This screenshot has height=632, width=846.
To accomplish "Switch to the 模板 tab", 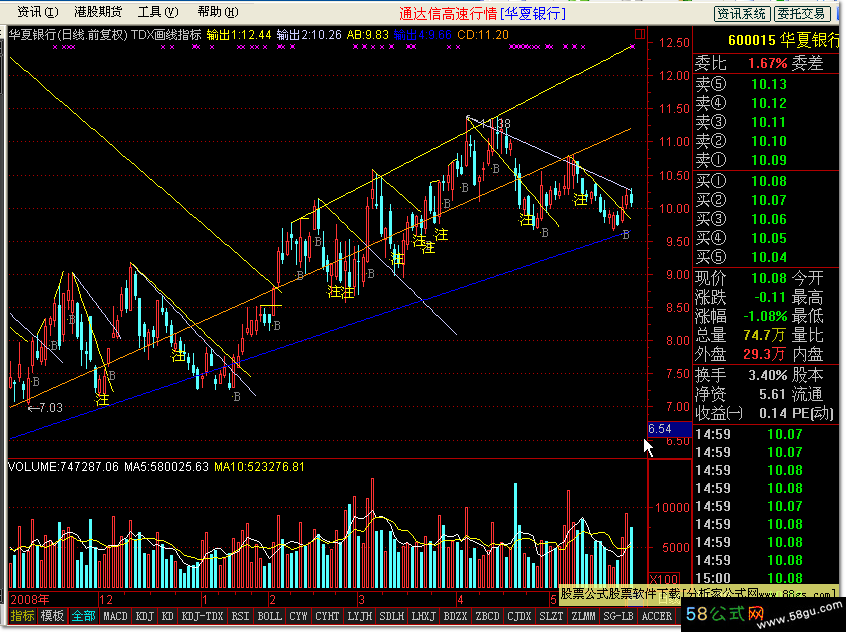I will click(52, 616).
